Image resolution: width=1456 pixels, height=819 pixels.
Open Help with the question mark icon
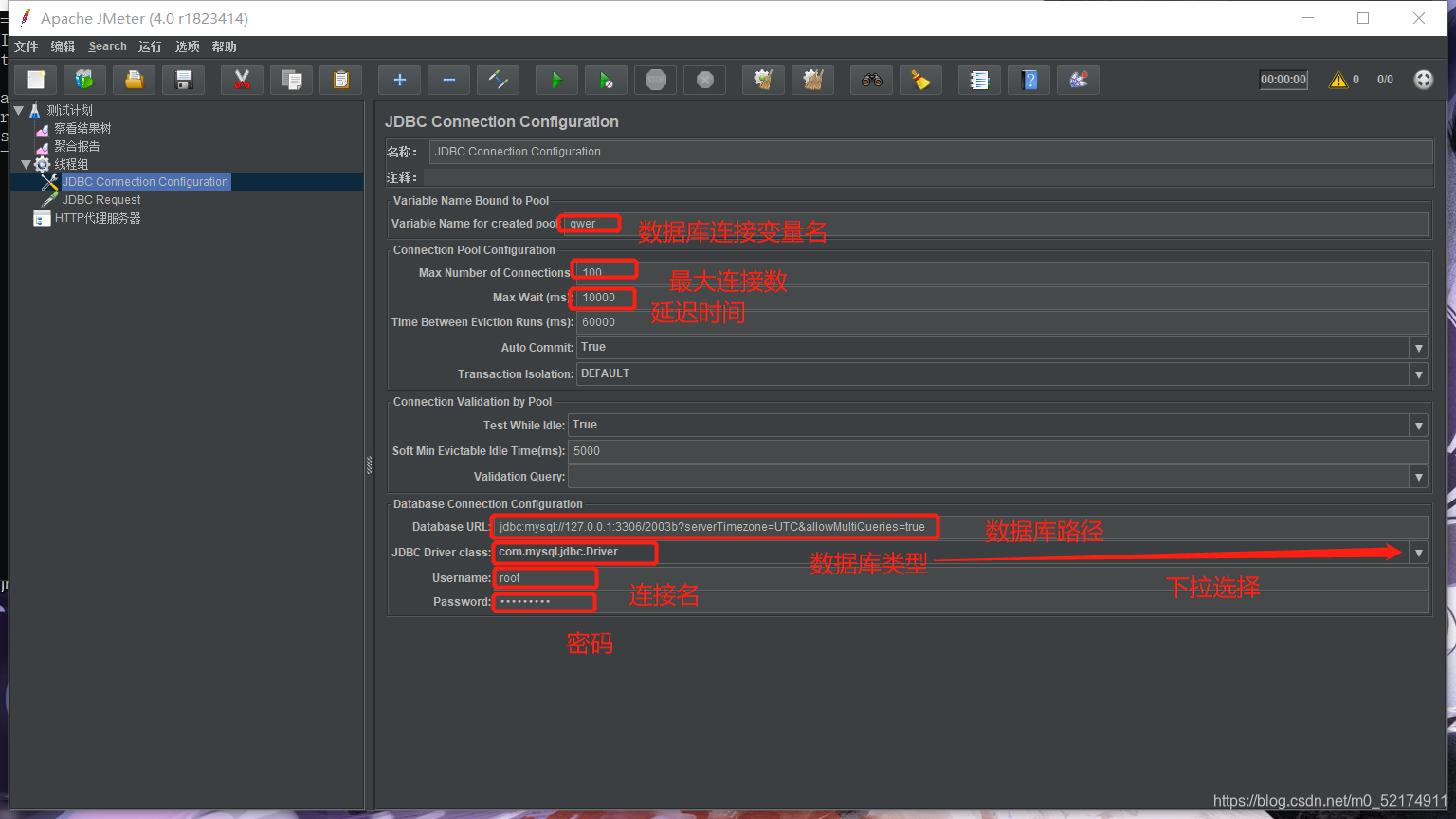point(1029,81)
